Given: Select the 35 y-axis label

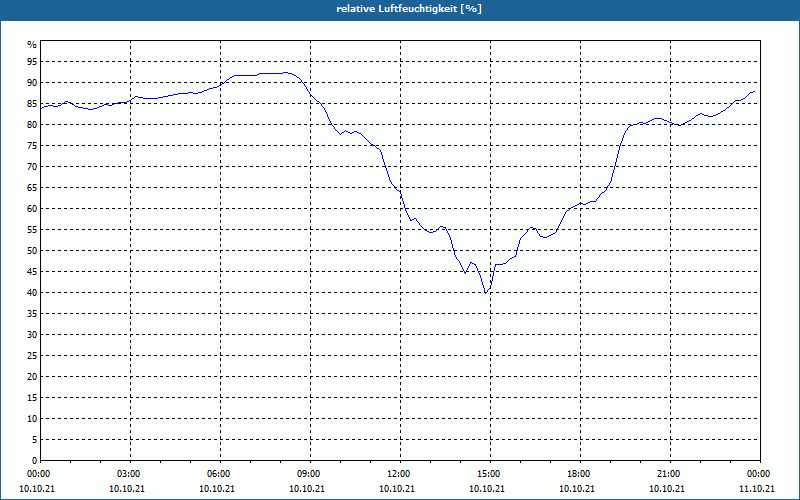Looking at the screenshot, I should pos(32,314).
